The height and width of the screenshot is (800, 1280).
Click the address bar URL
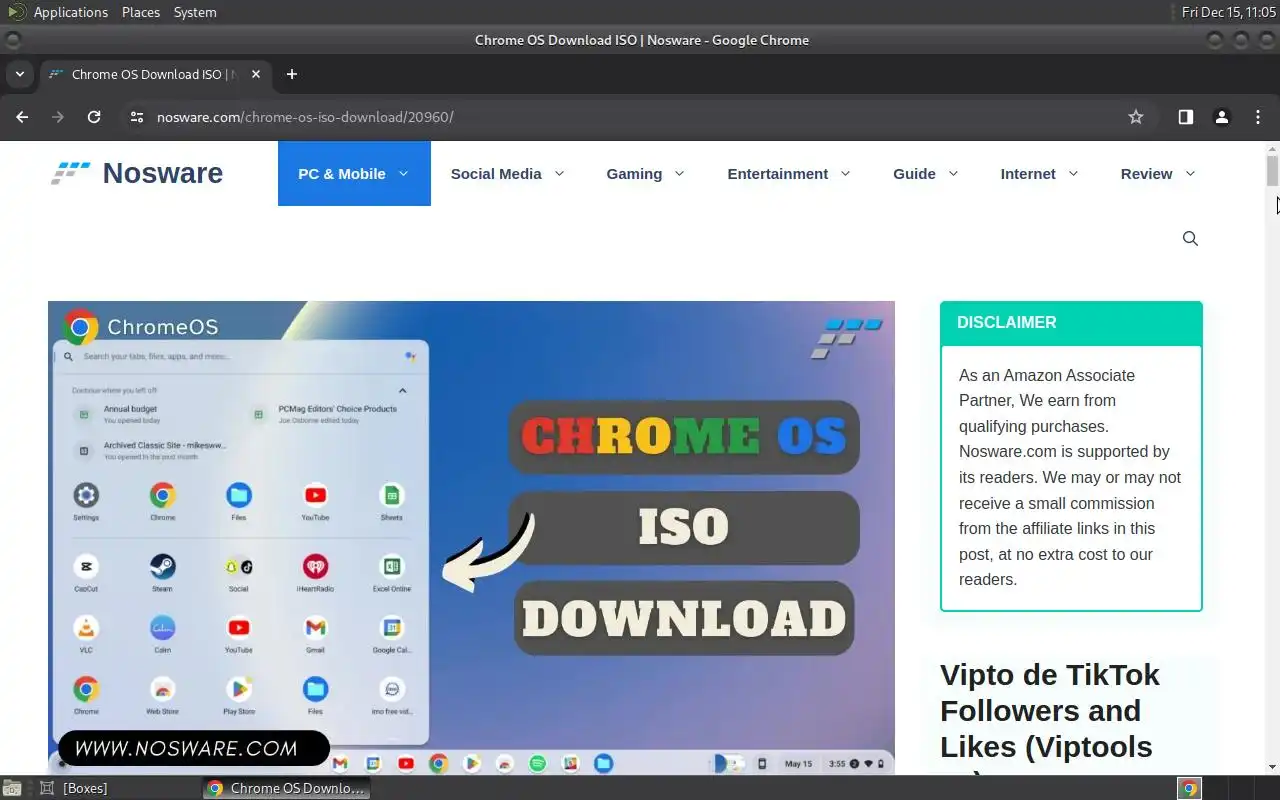click(x=305, y=117)
